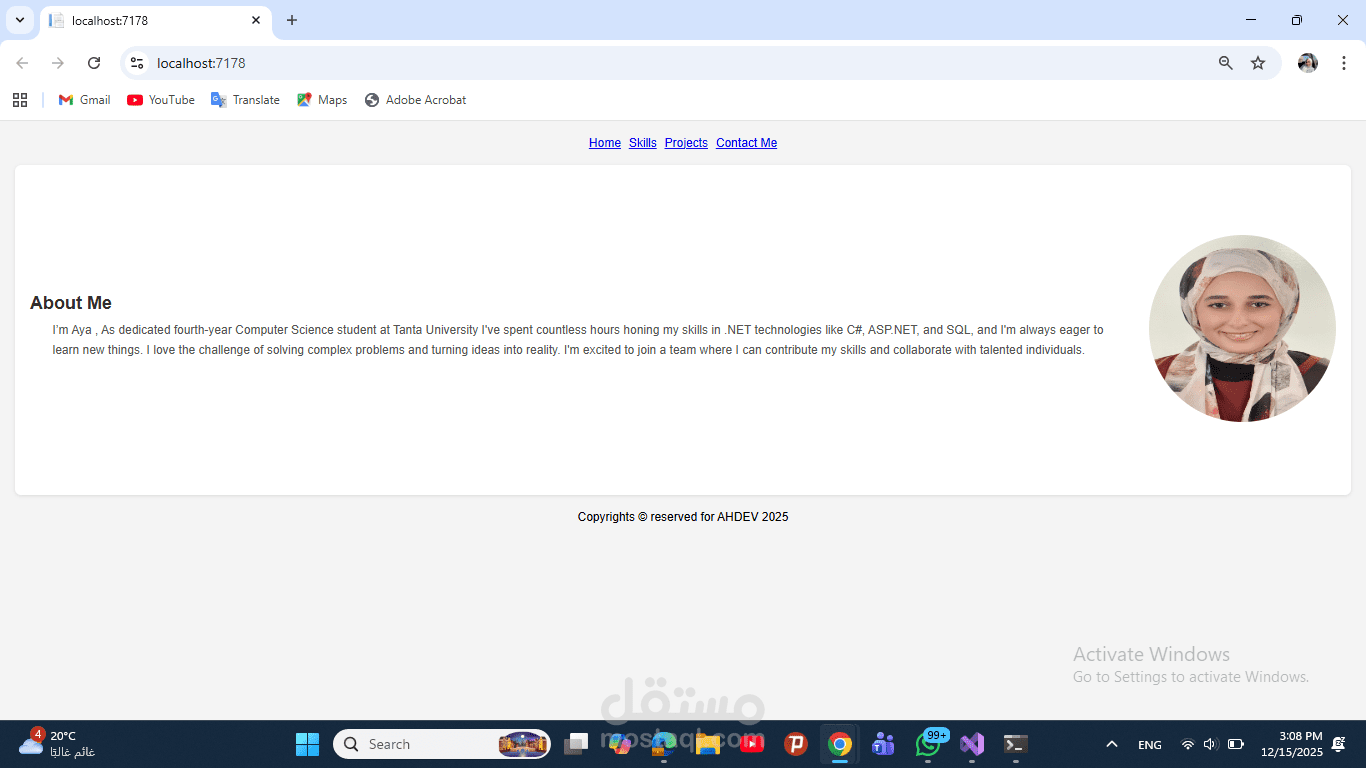1366x768 pixels.
Task: Close the localhost:7178 tab
Action: (x=256, y=20)
